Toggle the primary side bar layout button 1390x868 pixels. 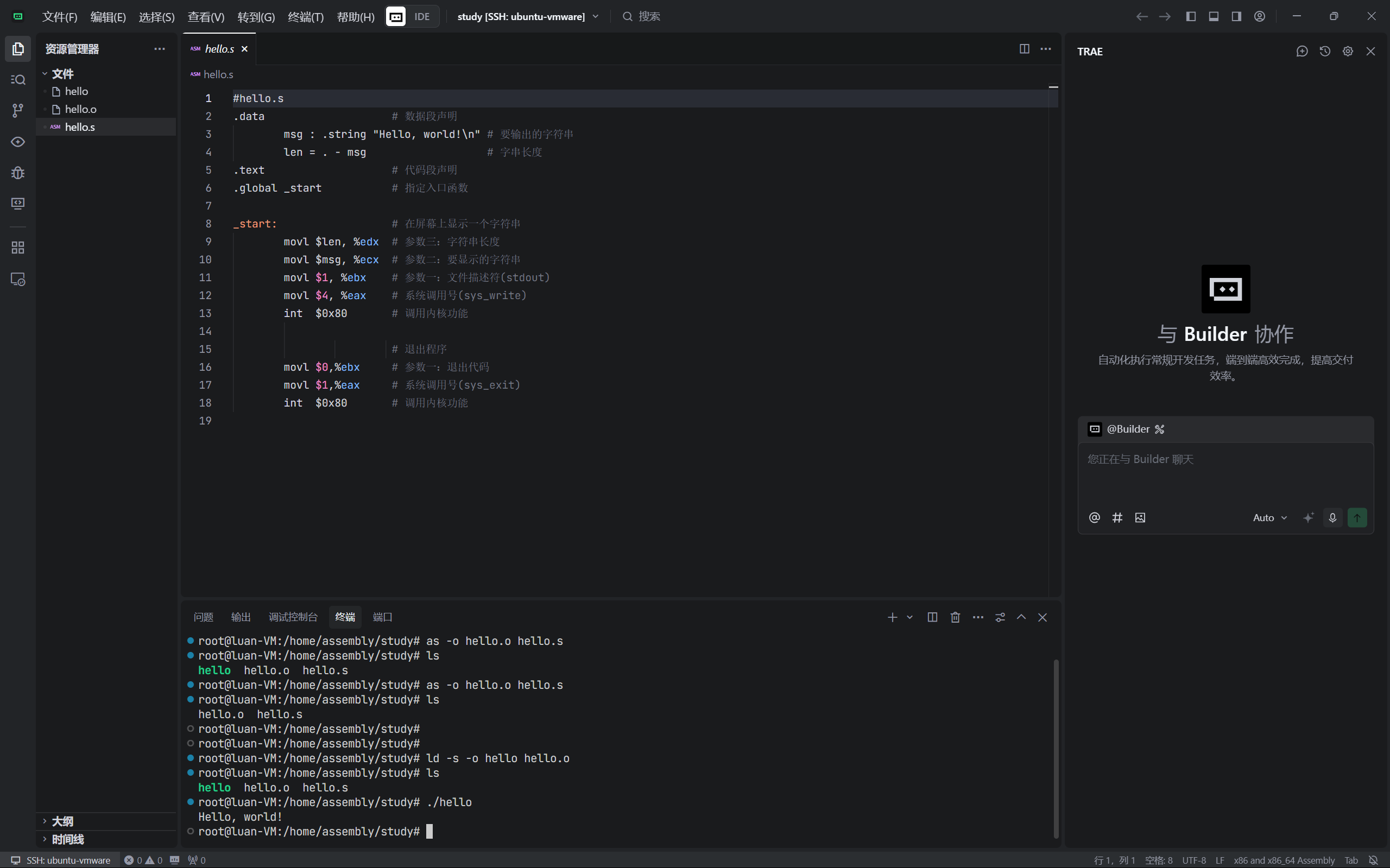1190,16
